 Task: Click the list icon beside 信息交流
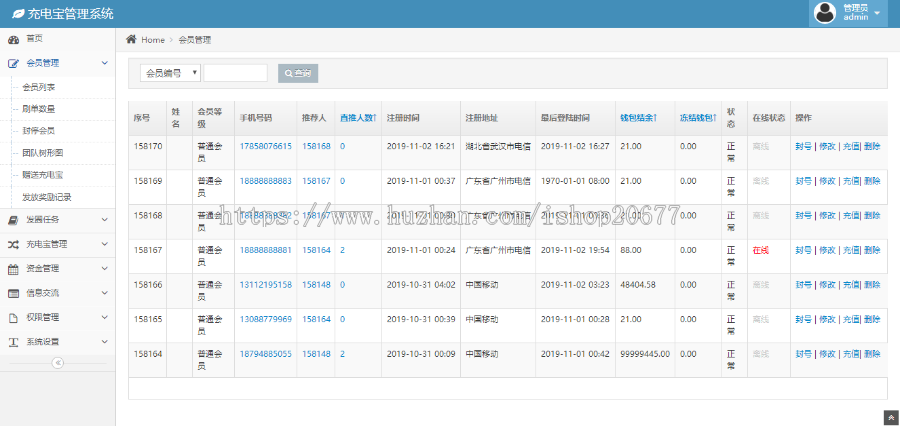13,293
